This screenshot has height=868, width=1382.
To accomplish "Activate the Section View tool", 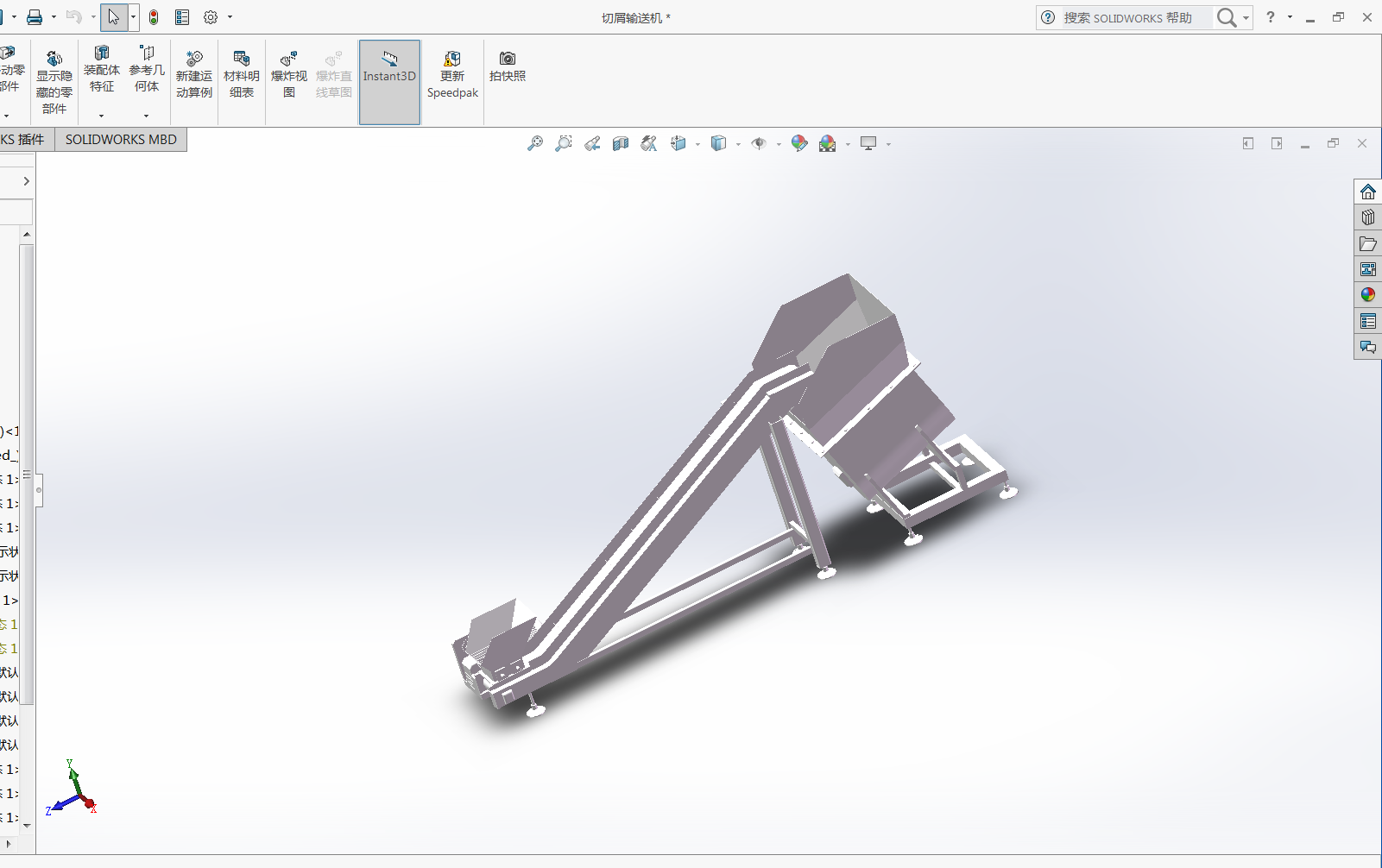I will tap(621, 144).
